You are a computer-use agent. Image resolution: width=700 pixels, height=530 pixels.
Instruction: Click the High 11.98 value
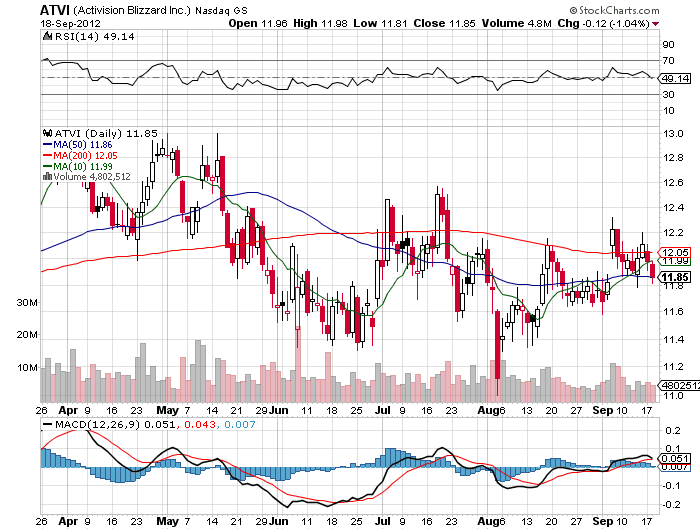[x=320, y=24]
